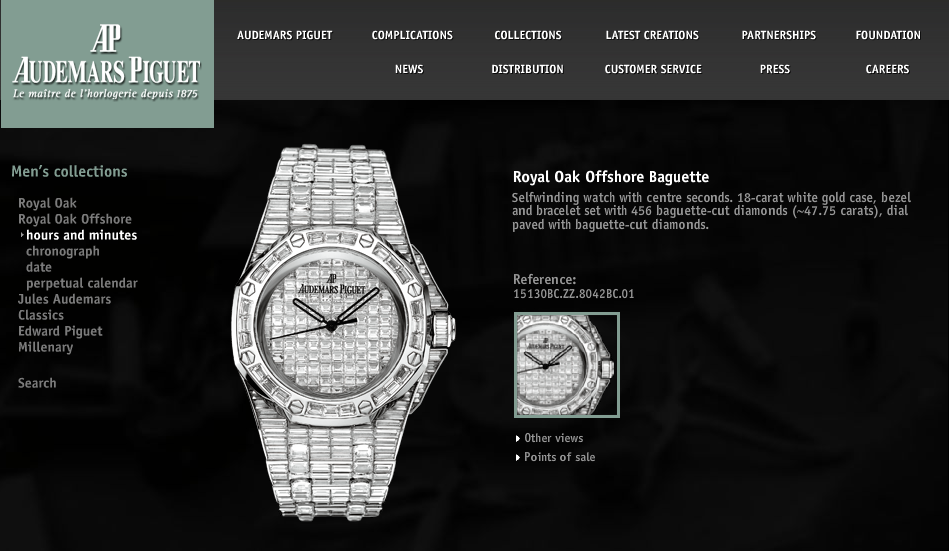Open the News page
The width and height of the screenshot is (949, 551).
[409, 69]
